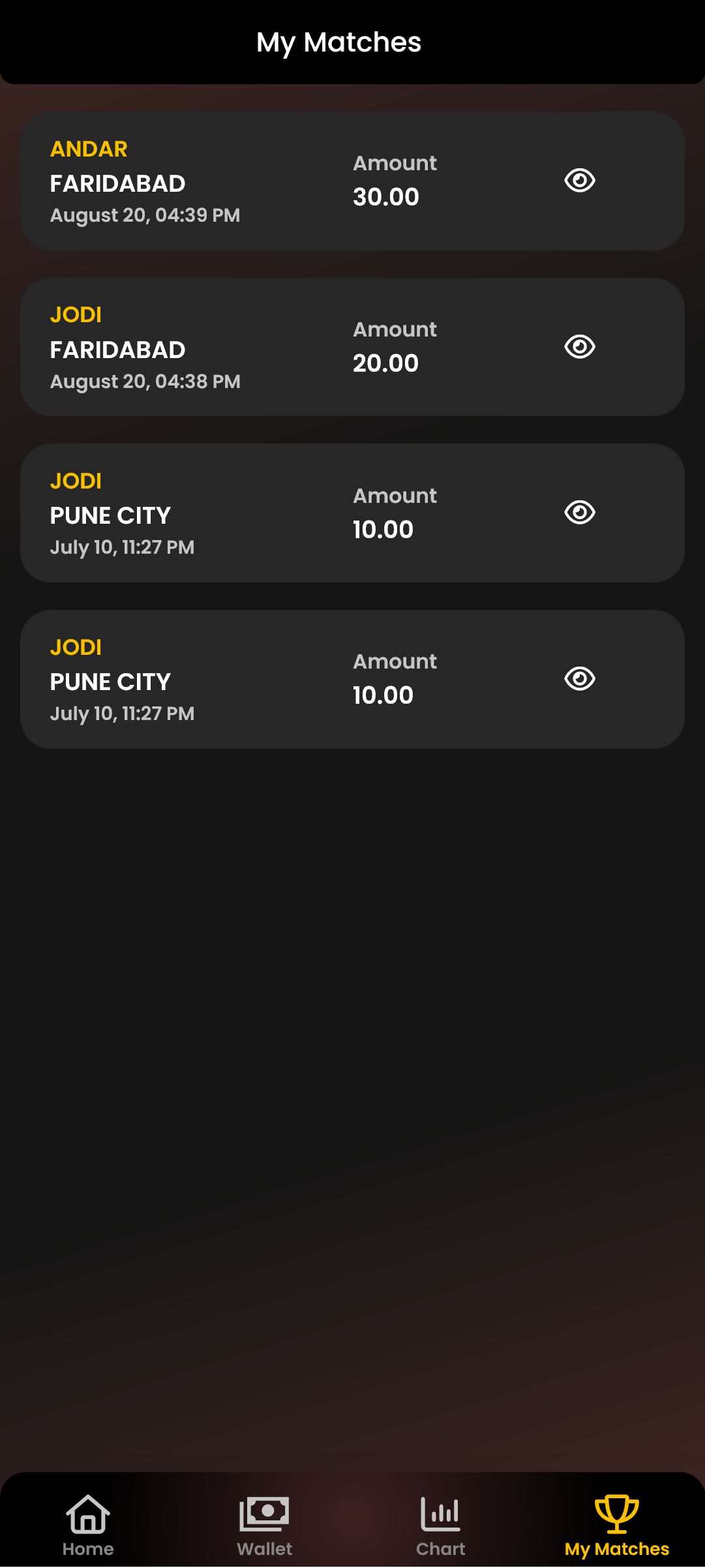Tap the upper PUNE CITY match name

(x=110, y=516)
